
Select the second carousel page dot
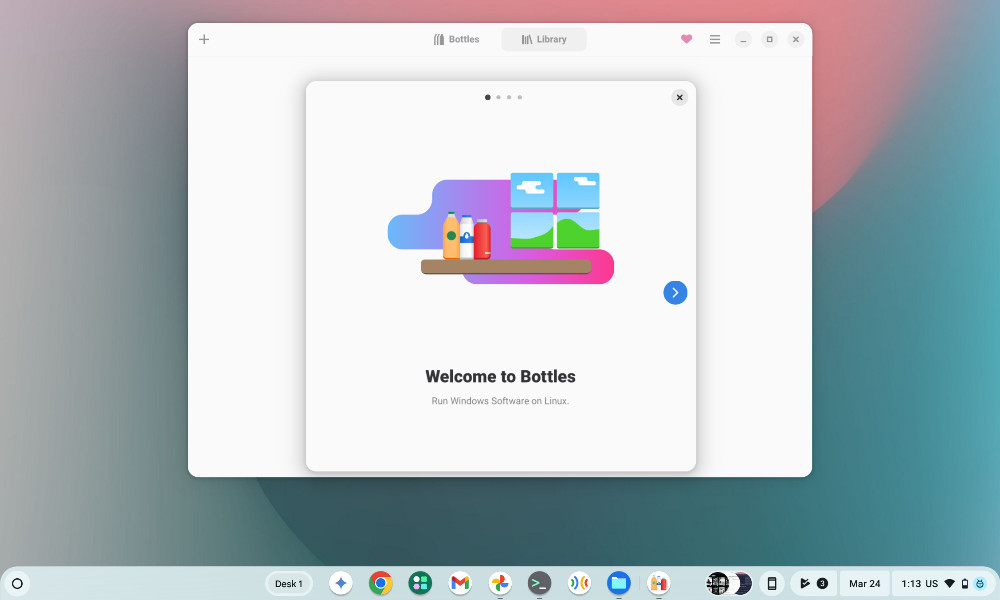[499, 98]
